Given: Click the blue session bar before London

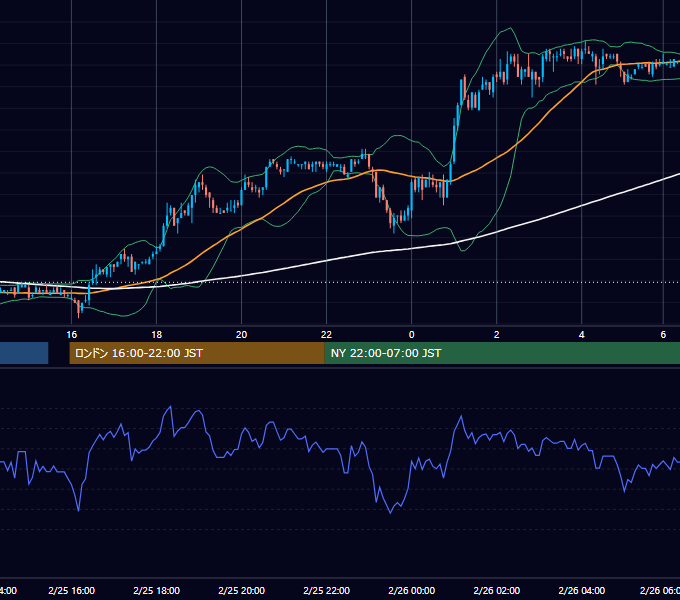Looking at the screenshot, I should 24,353.
